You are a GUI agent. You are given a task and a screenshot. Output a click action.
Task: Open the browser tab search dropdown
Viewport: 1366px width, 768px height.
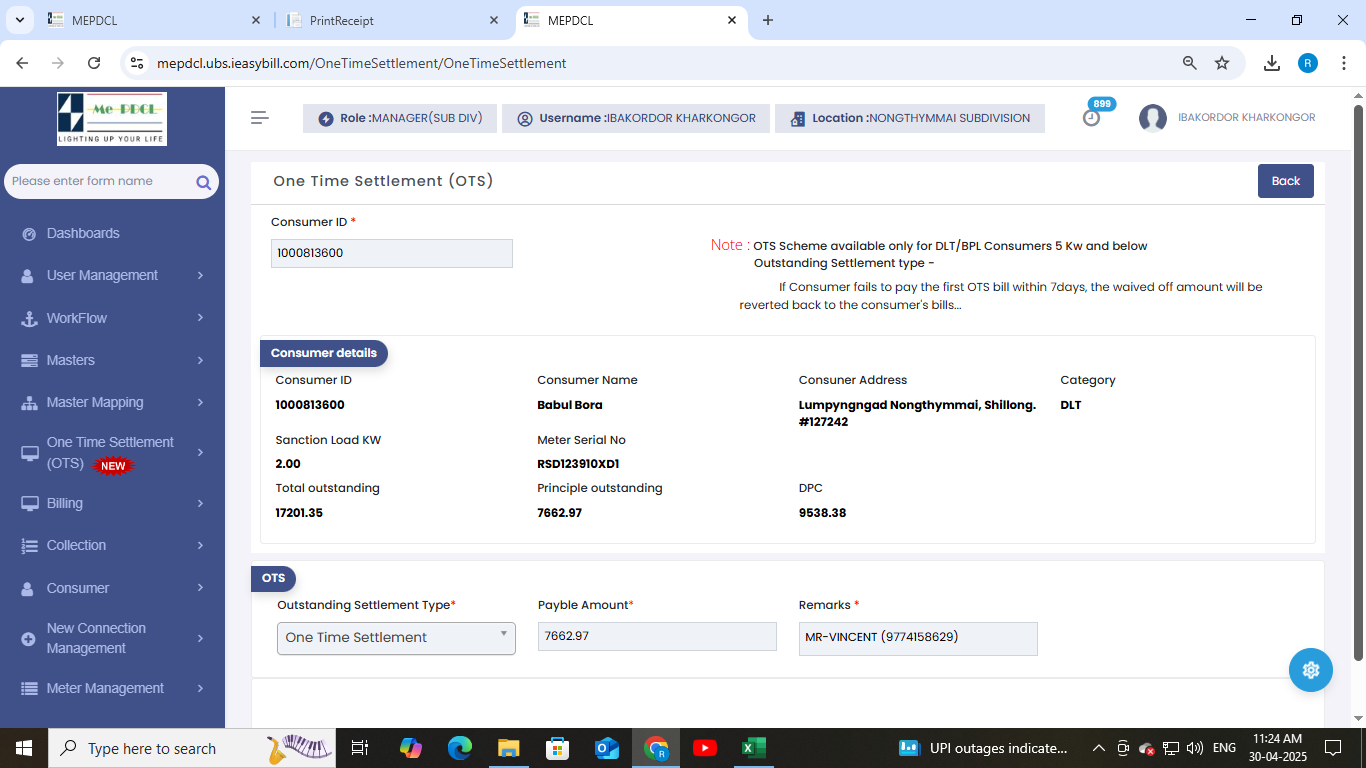tap(19, 20)
